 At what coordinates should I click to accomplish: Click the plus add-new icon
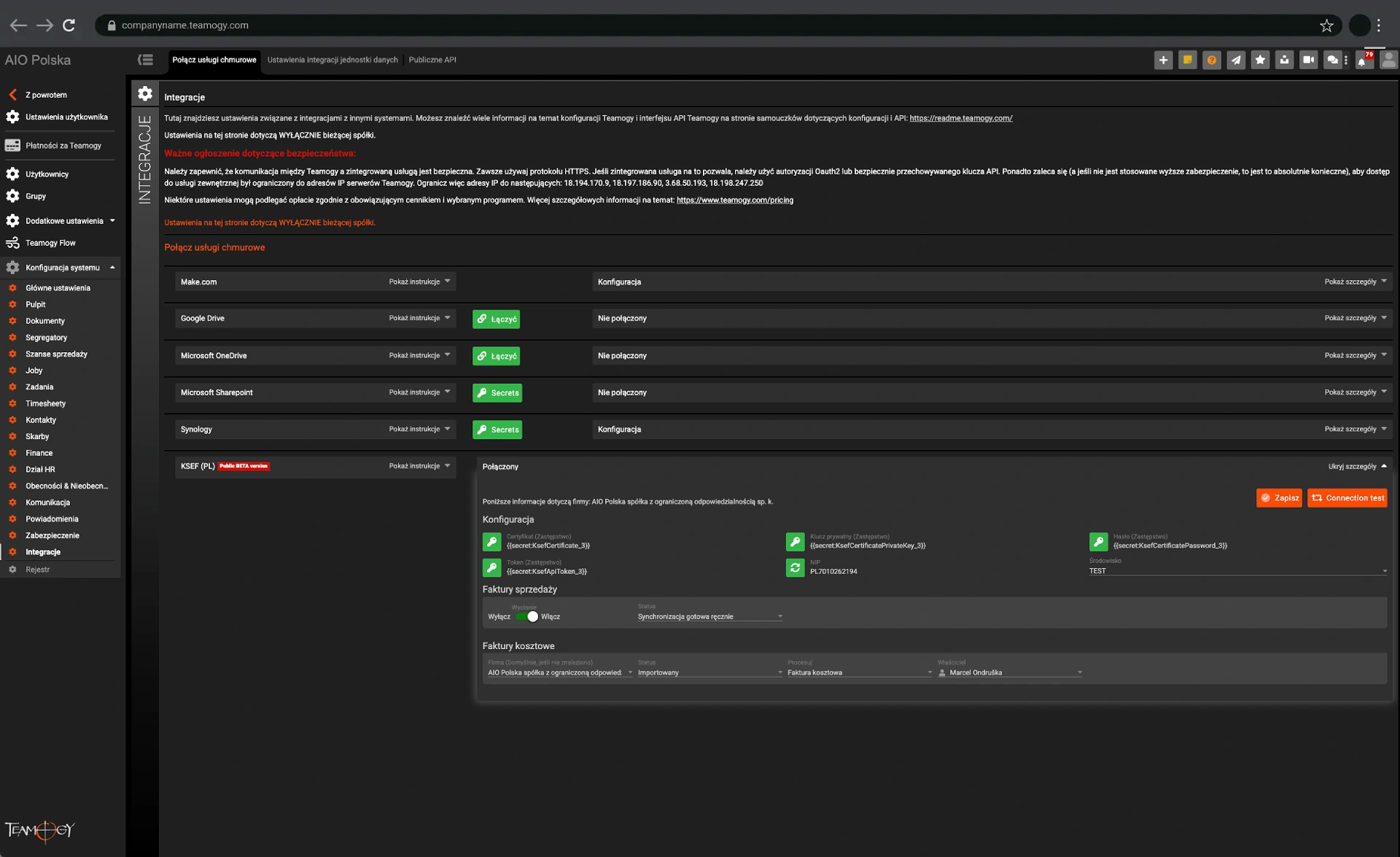pos(1163,61)
